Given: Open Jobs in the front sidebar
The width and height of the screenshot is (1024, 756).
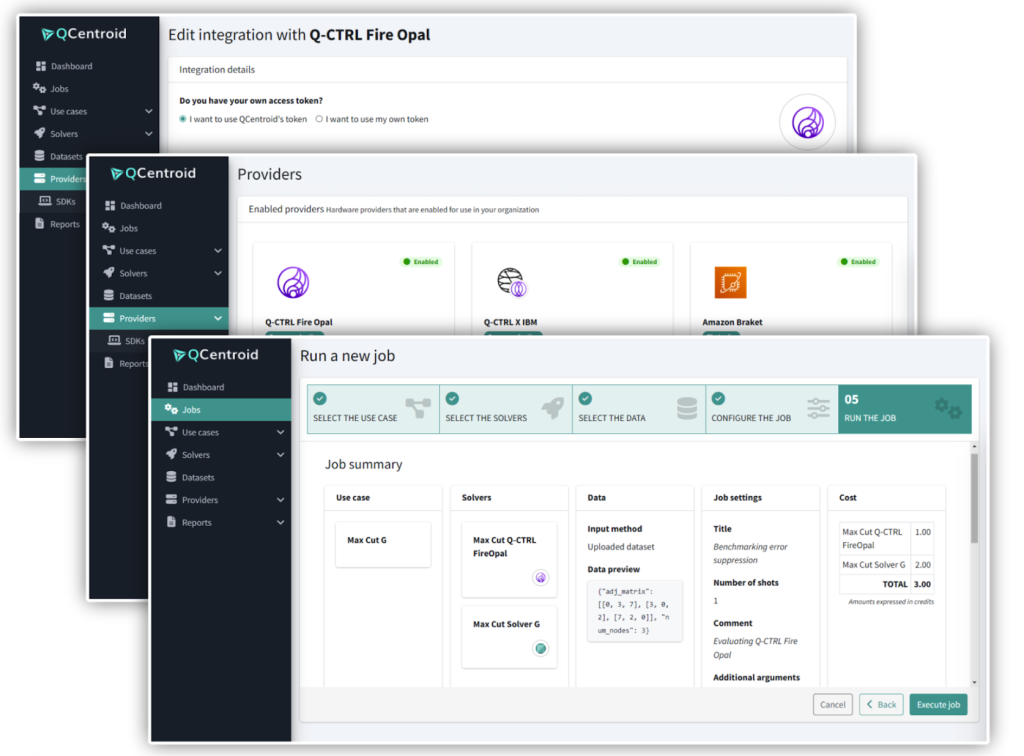Looking at the screenshot, I should (x=190, y=410).
